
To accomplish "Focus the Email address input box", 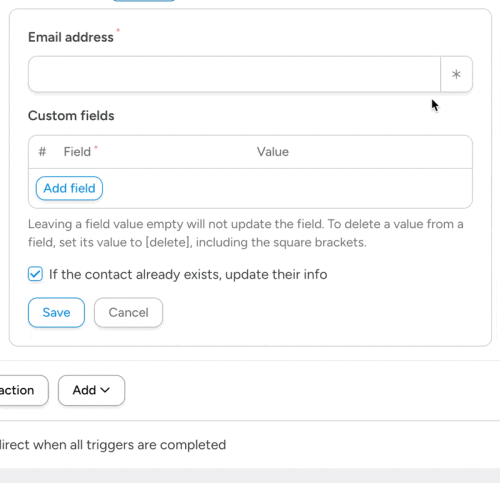I will click(x=234, y=74).
